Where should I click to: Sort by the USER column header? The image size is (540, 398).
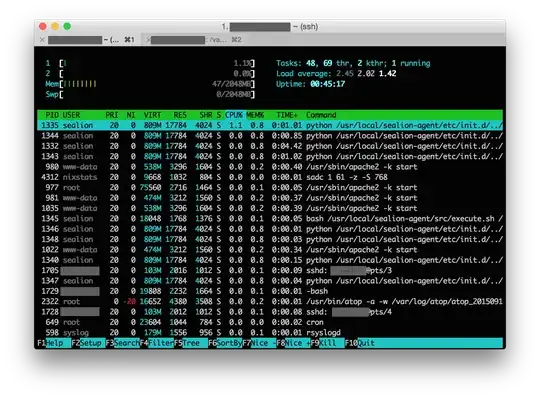71,115
